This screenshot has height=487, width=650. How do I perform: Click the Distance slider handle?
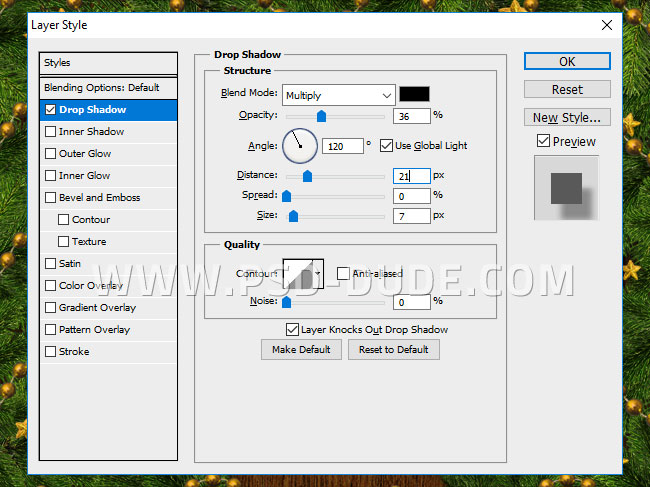(307, 176)
